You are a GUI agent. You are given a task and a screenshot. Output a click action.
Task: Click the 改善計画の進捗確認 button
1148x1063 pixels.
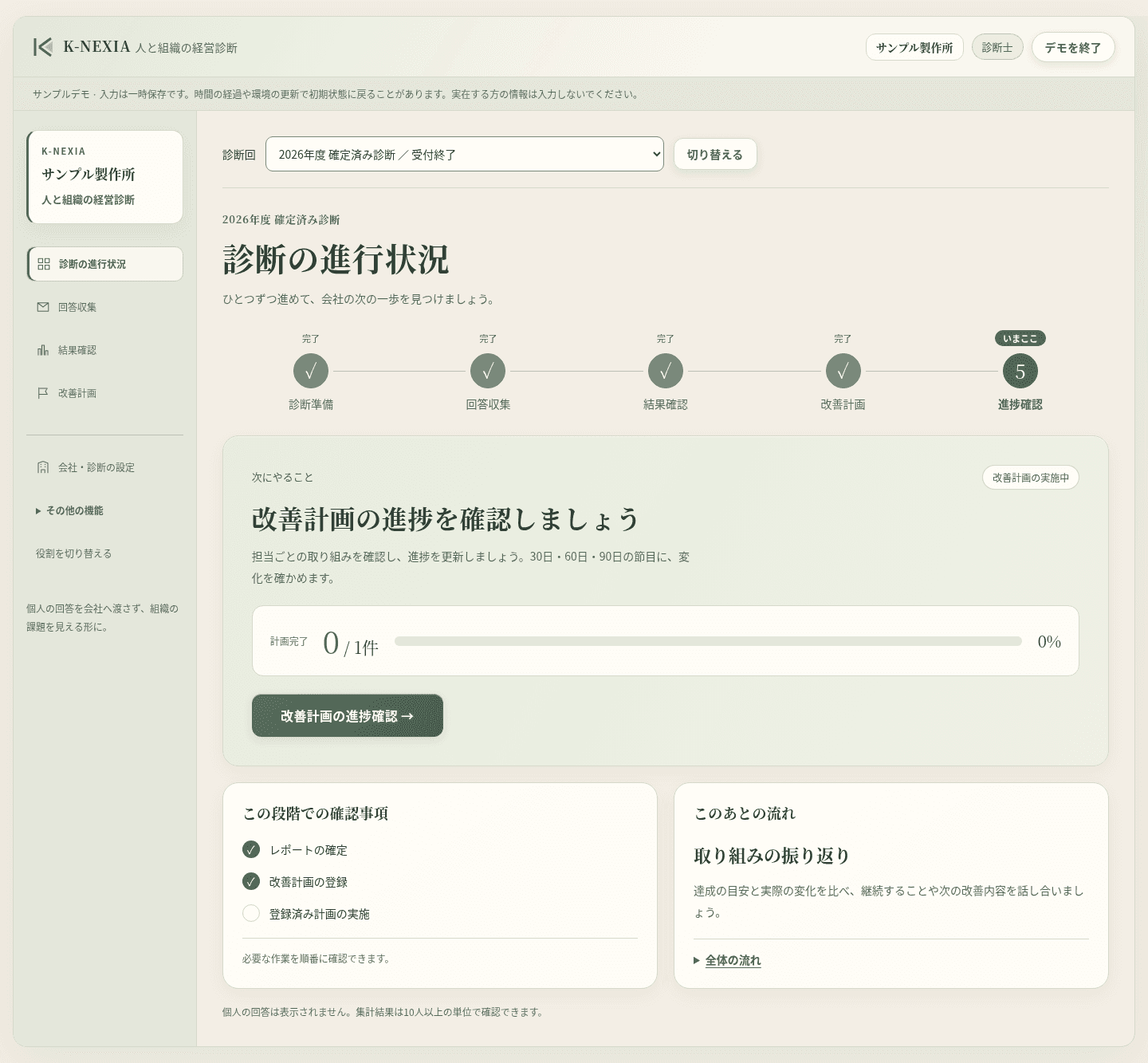pyautogui.click(x=348, y=715)
